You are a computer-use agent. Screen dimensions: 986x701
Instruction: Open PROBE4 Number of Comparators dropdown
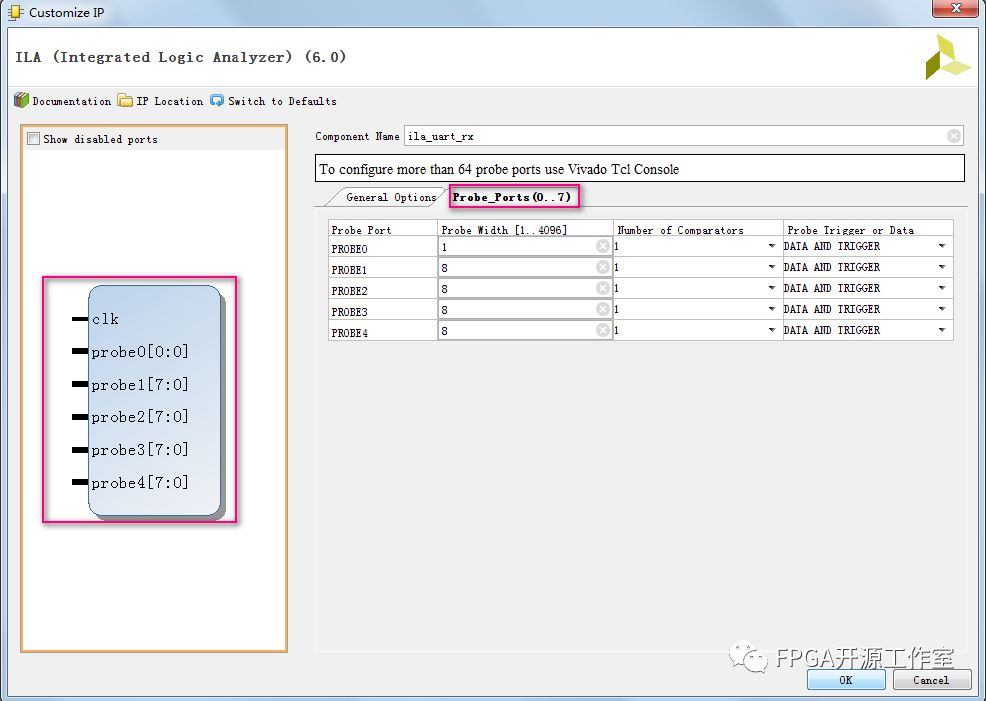click(771, 330)
